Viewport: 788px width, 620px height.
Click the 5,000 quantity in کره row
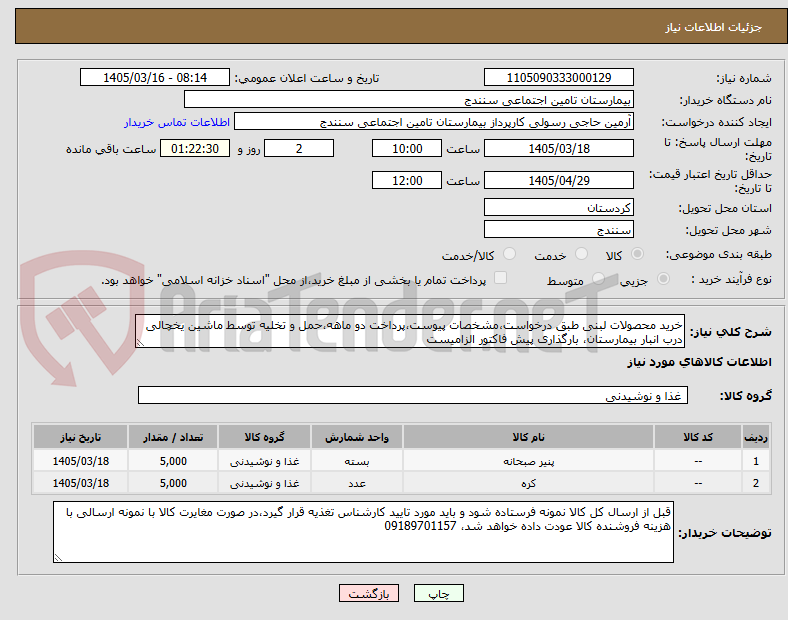tap(173, 483)
